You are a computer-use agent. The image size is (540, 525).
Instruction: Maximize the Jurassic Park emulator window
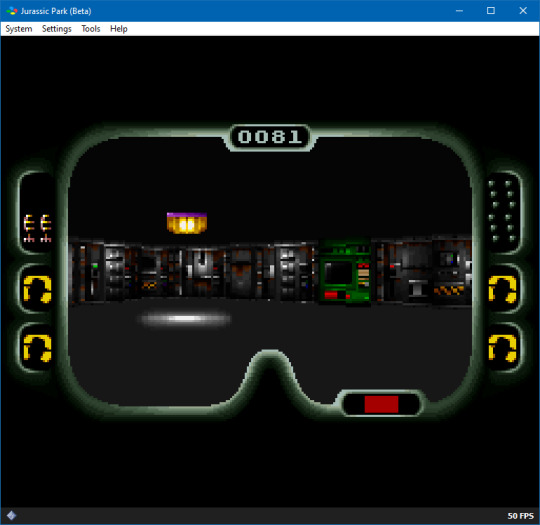(x=491, y=11)
